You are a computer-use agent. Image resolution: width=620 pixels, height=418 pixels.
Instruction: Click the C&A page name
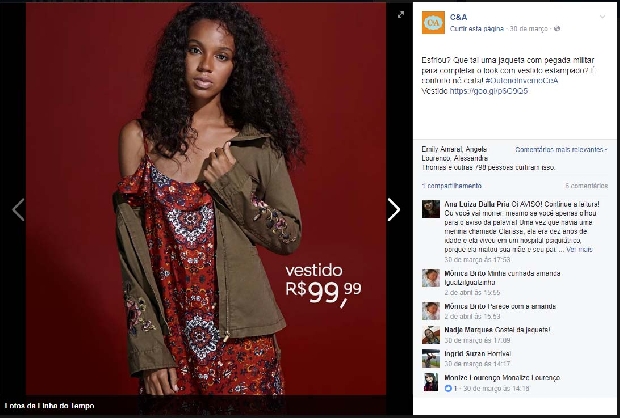pos(458,17)
